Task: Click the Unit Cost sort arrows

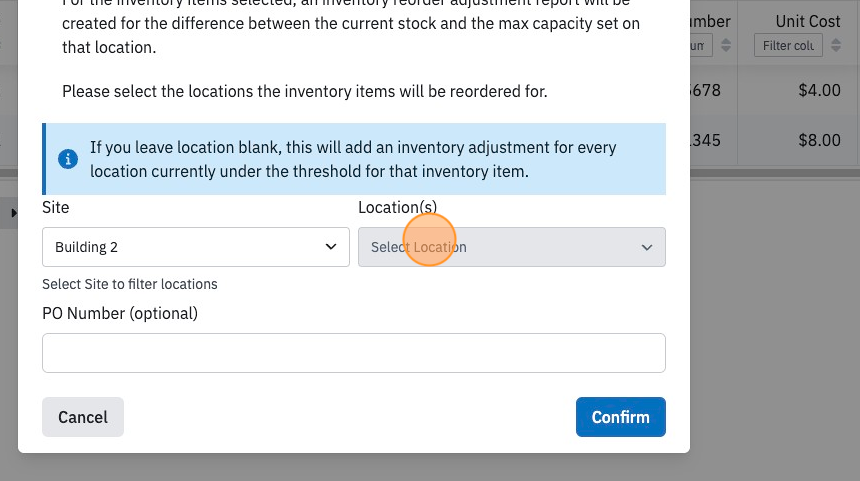Action: click(836, 46)
